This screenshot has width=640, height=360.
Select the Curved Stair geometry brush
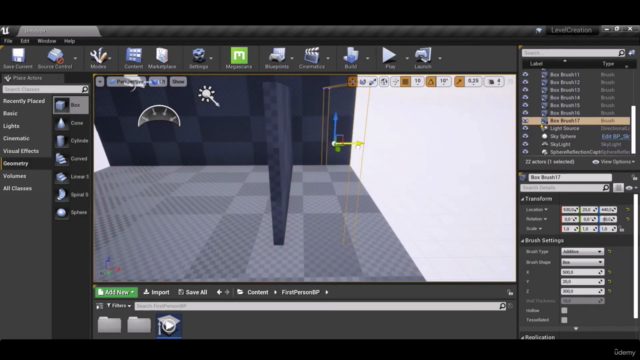click(71, 159)
